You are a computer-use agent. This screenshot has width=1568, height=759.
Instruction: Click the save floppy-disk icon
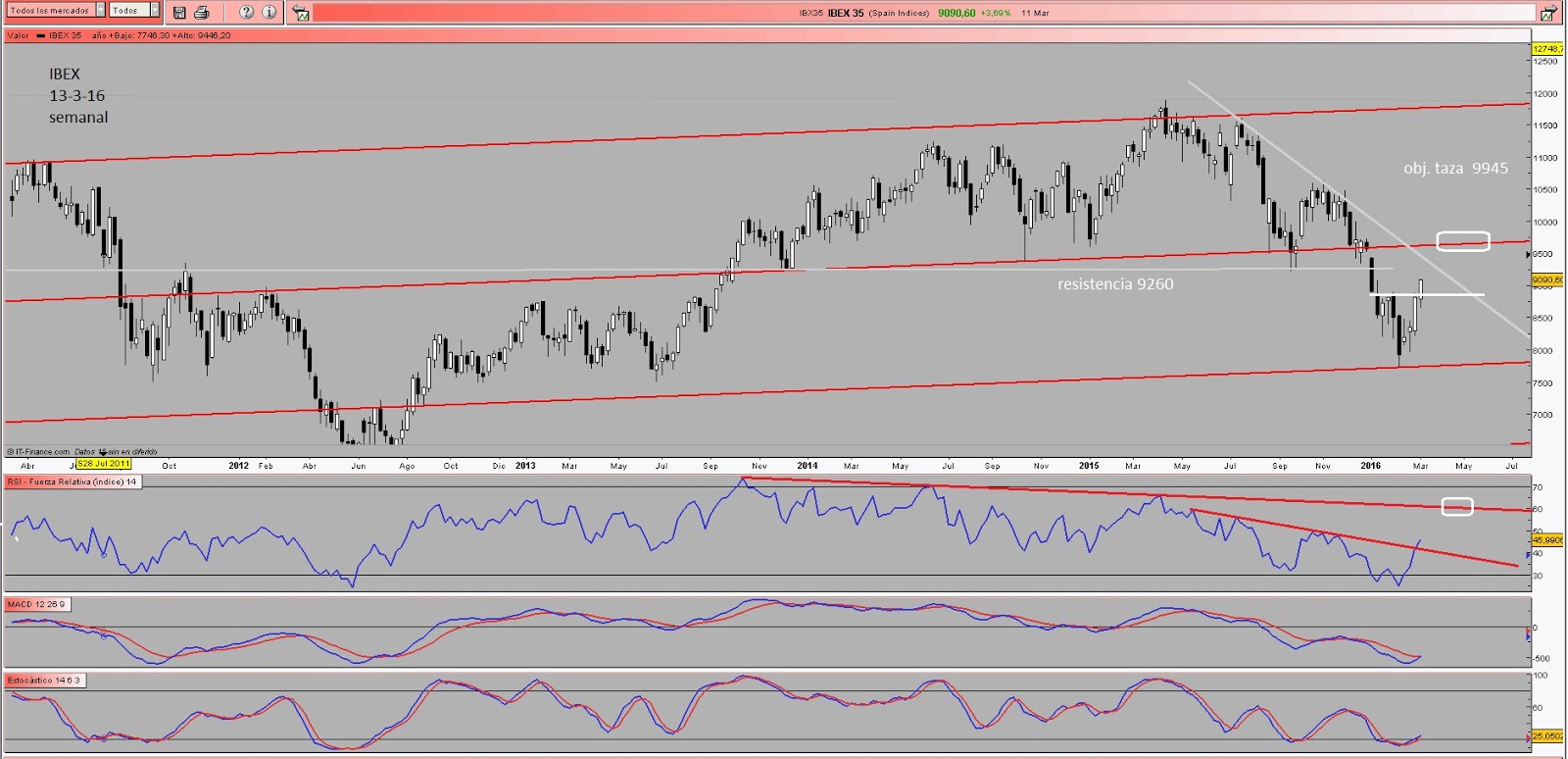179,13
